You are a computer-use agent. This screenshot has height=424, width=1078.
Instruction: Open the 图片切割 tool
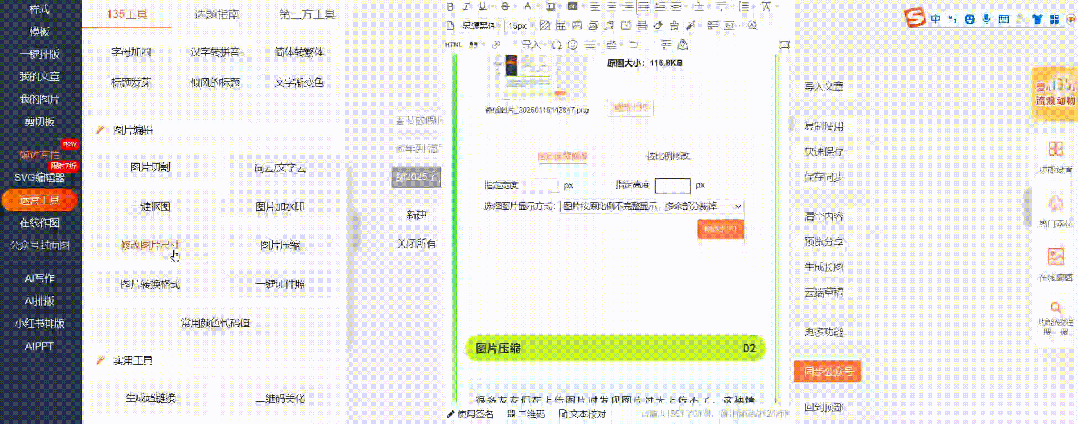click(151, 167)
